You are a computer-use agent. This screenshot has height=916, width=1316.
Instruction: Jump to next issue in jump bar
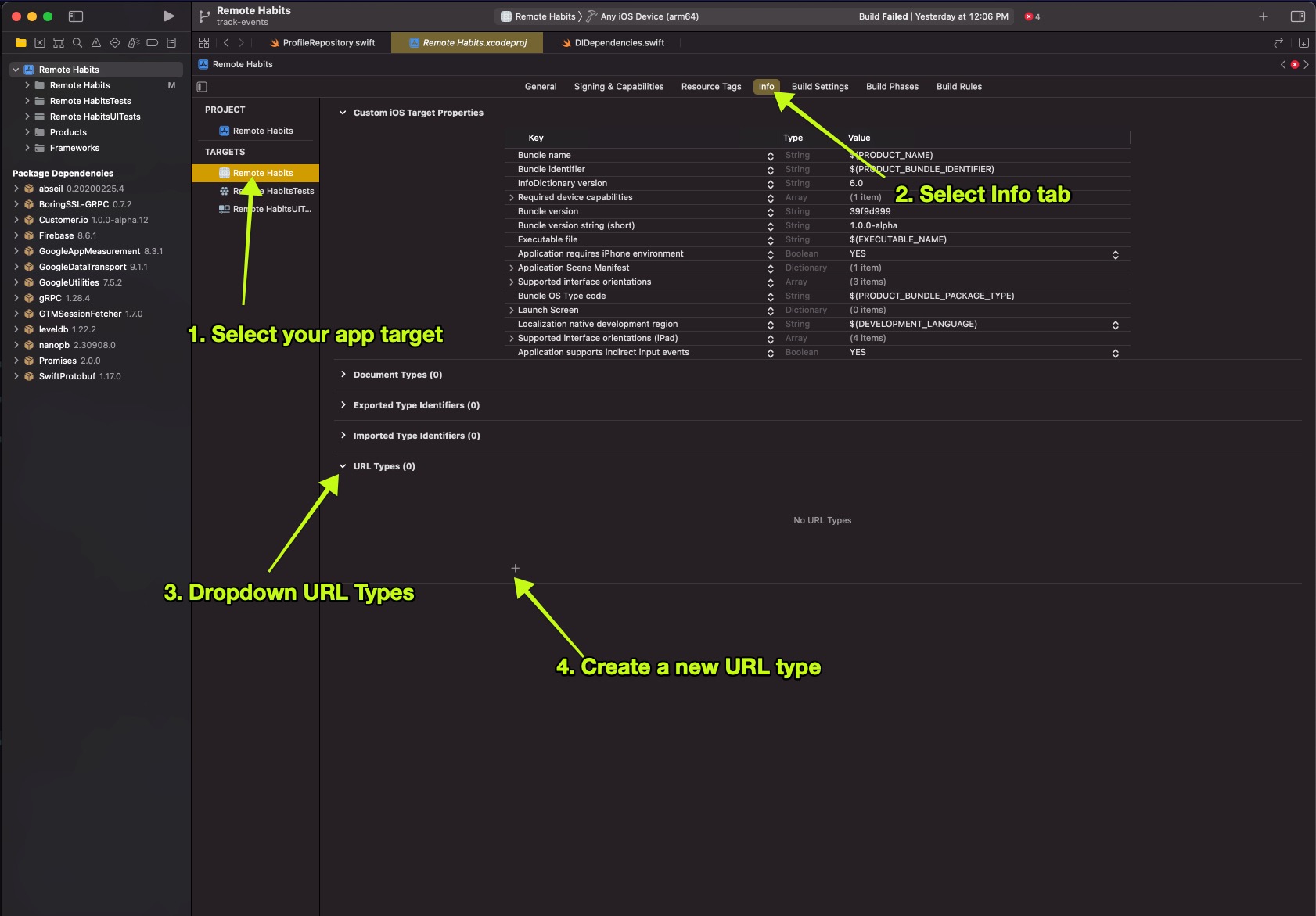click(x=1306, y=64)
